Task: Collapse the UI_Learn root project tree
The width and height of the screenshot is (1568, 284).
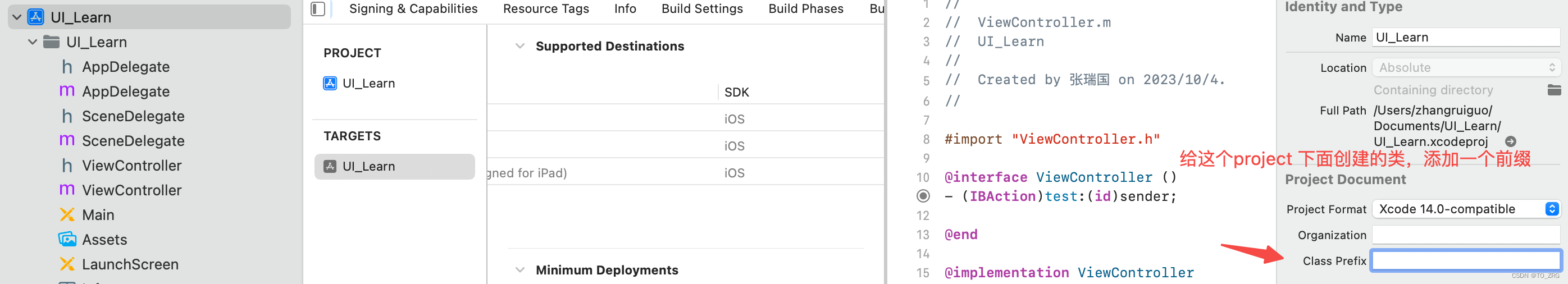Action: 17,17
